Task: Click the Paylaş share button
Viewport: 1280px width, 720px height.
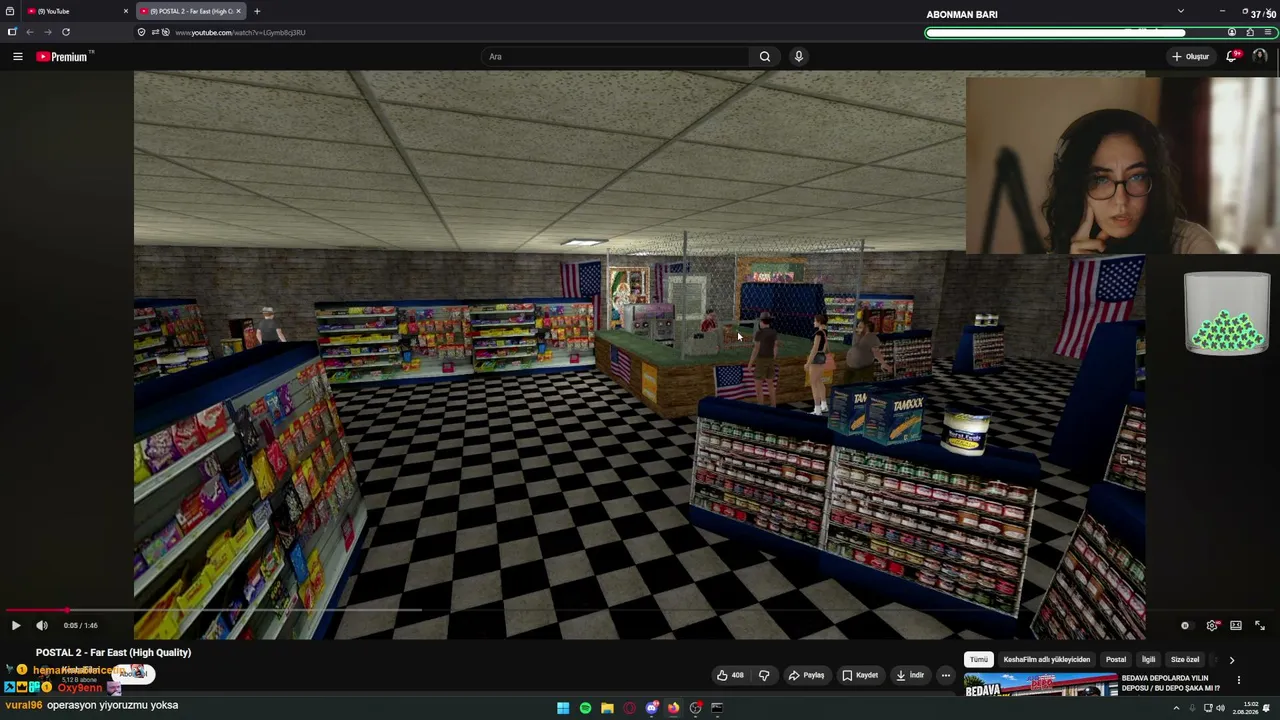Action: coord(806,675)
